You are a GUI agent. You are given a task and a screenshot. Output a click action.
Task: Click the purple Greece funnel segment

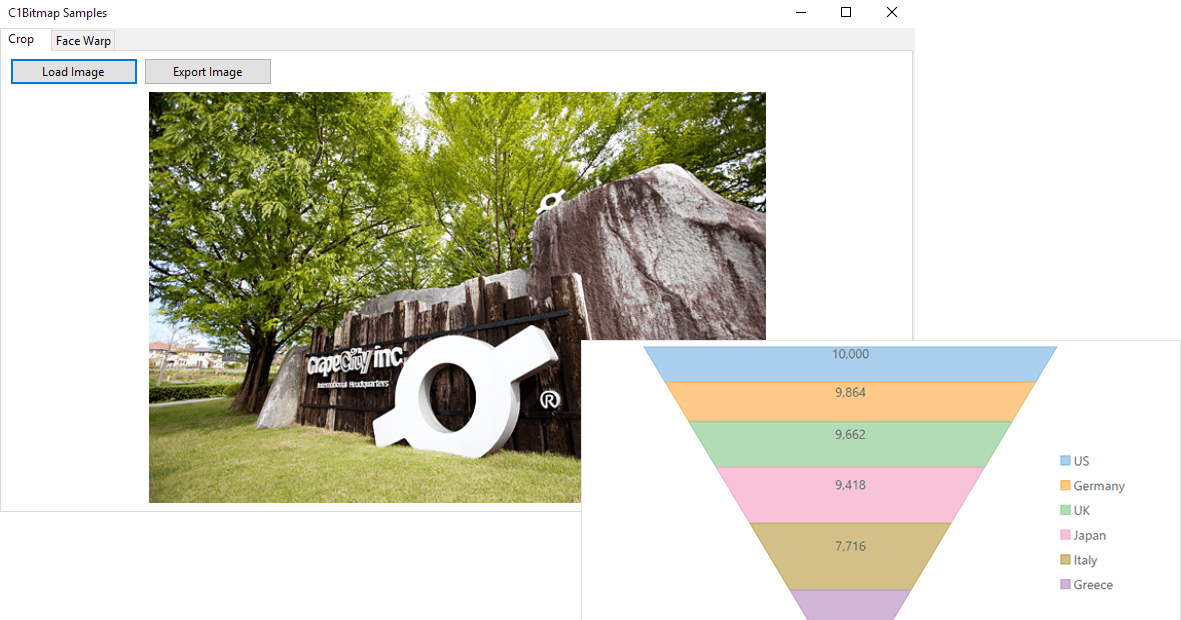pyautogui.click(x=850, y=605)
